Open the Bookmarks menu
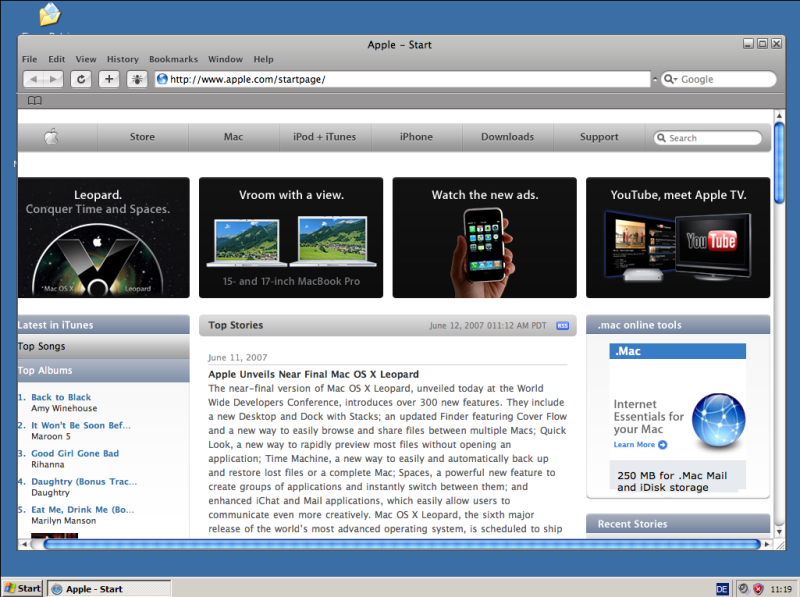800x597 pixels. click(x=173, y=59)
